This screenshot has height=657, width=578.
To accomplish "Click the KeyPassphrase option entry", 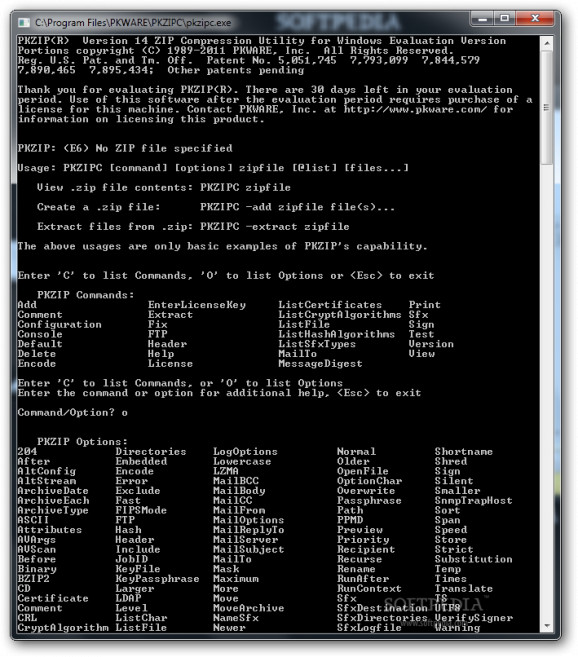I will pyautogui.click(x=158, y=579).
